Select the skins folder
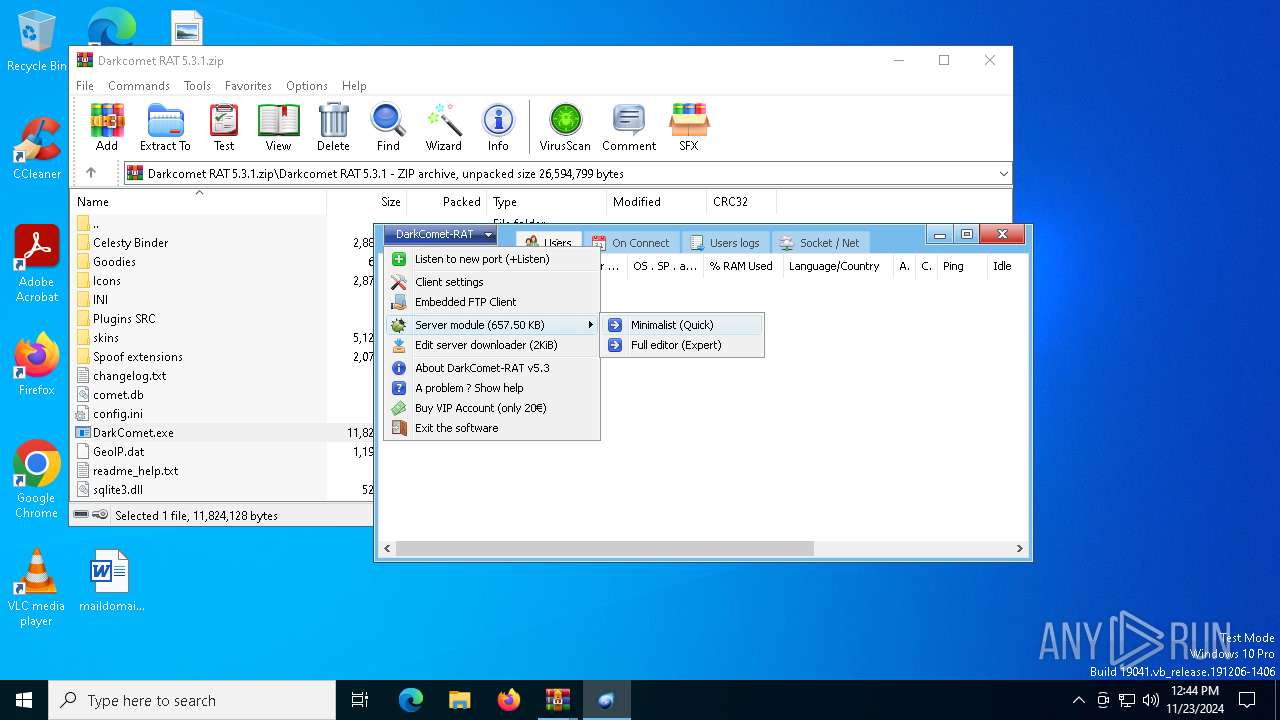 [106, 338]
